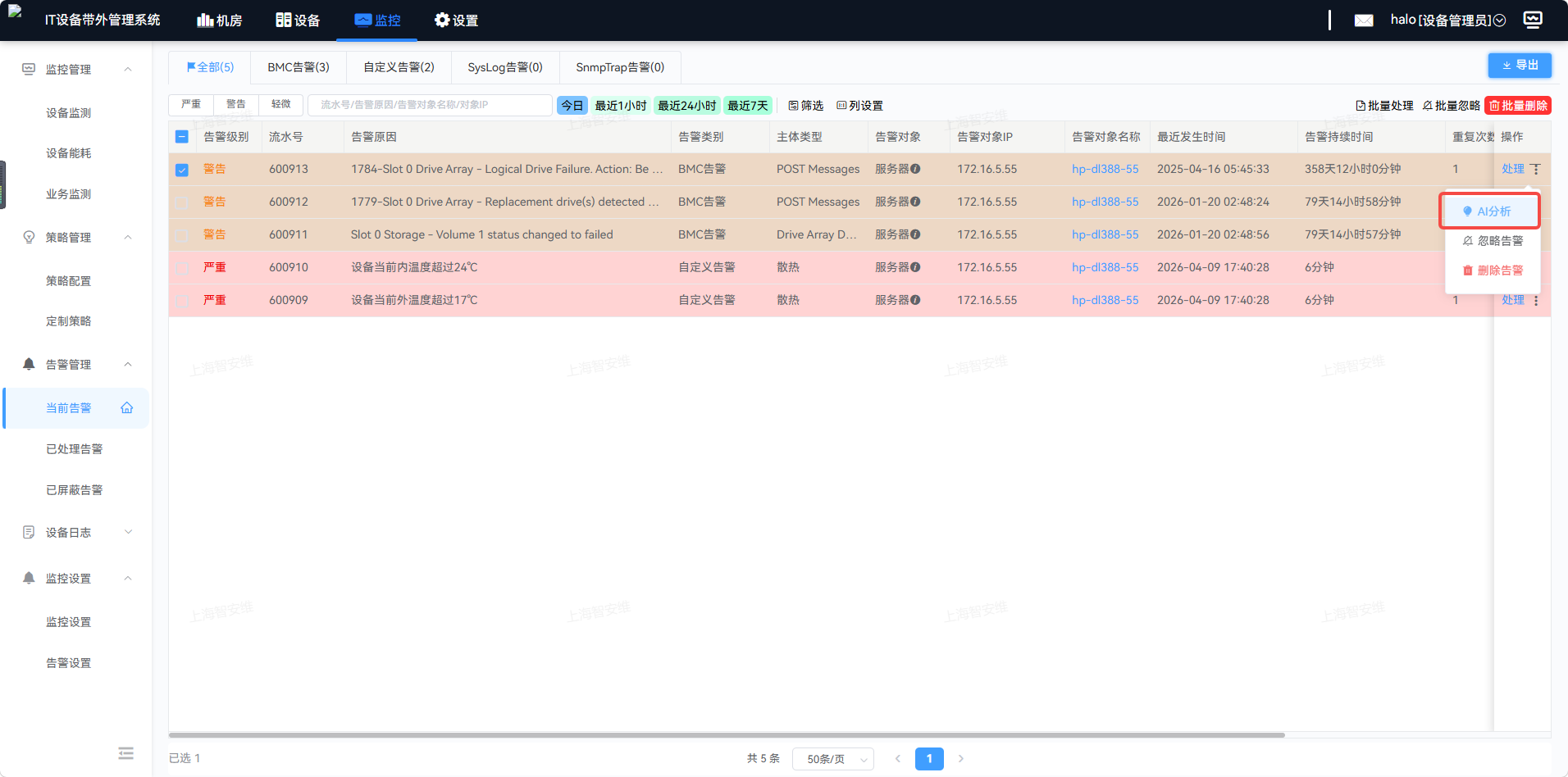Click 批量忽略 batch ignore
The height and width of the screenshot is (777, 1568).
tap(1452, 106)
